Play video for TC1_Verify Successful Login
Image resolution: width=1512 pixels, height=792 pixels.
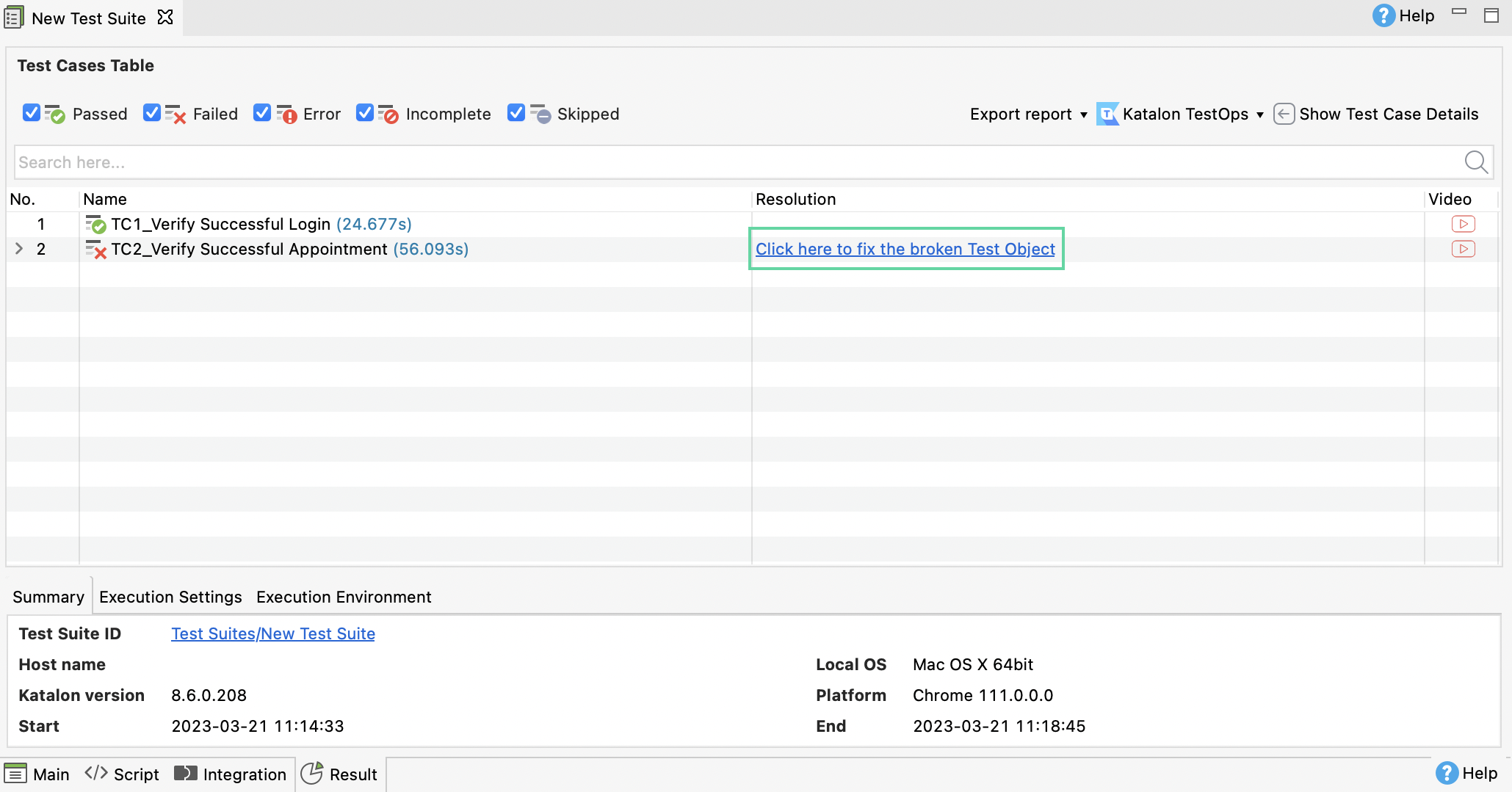point(1463,224)
